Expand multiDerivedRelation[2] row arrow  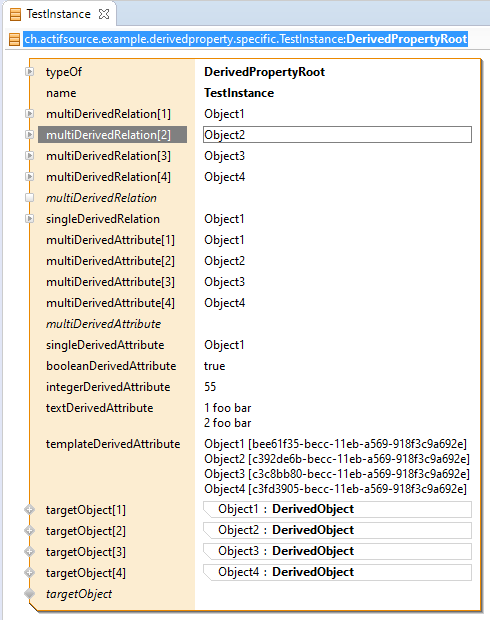[x=30, y=135]
